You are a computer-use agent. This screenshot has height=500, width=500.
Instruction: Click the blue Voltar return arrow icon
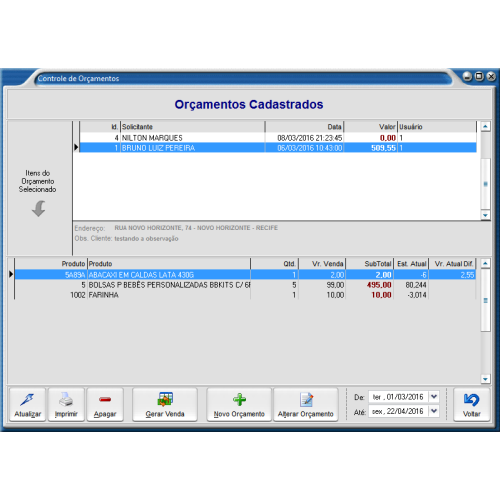(x=471, y=399)
